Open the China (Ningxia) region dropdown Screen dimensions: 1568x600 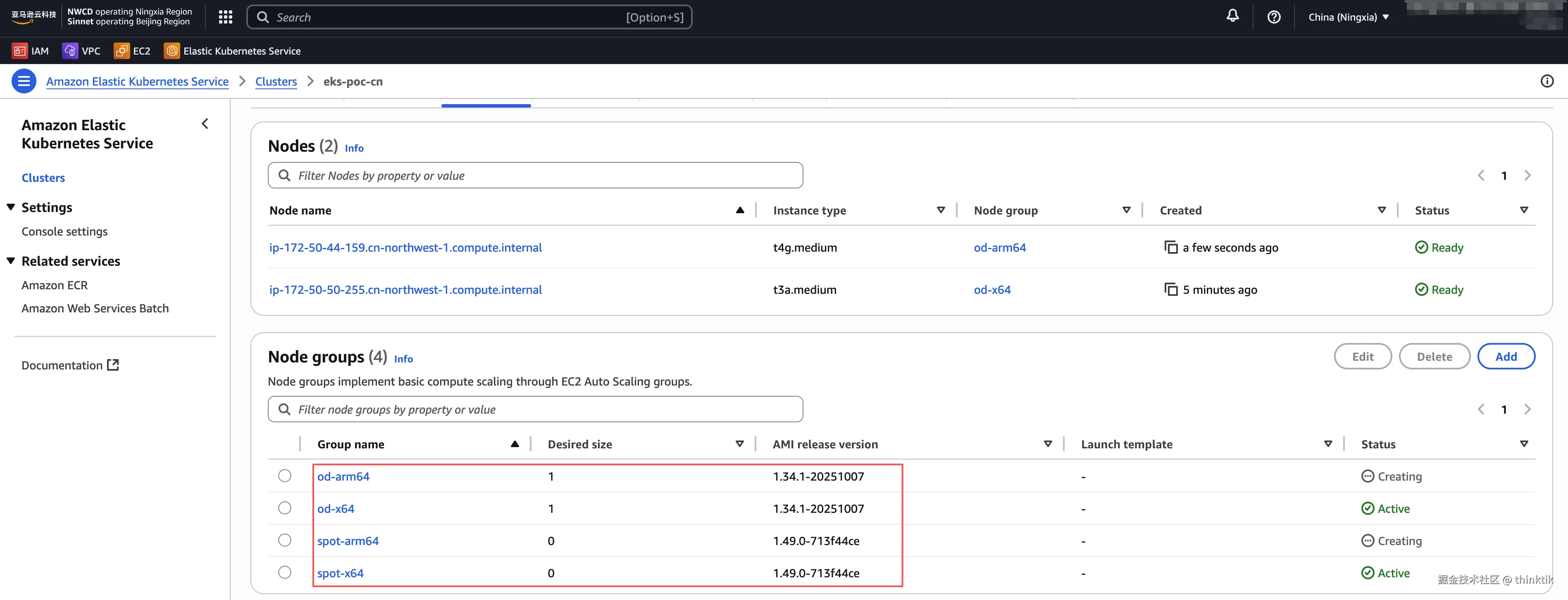[x=1348, y=17]
